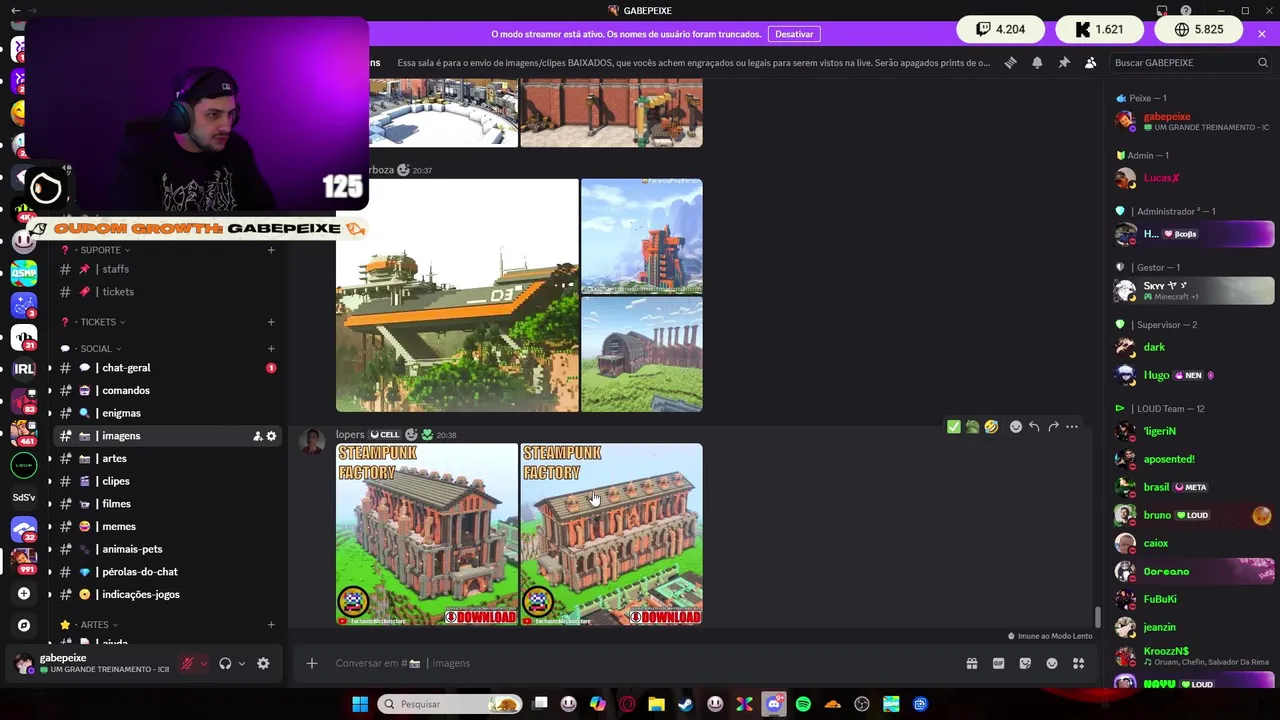View member dark in Supervisor list
Viewport: 1280px width, 720px height.
(1194, 347)
